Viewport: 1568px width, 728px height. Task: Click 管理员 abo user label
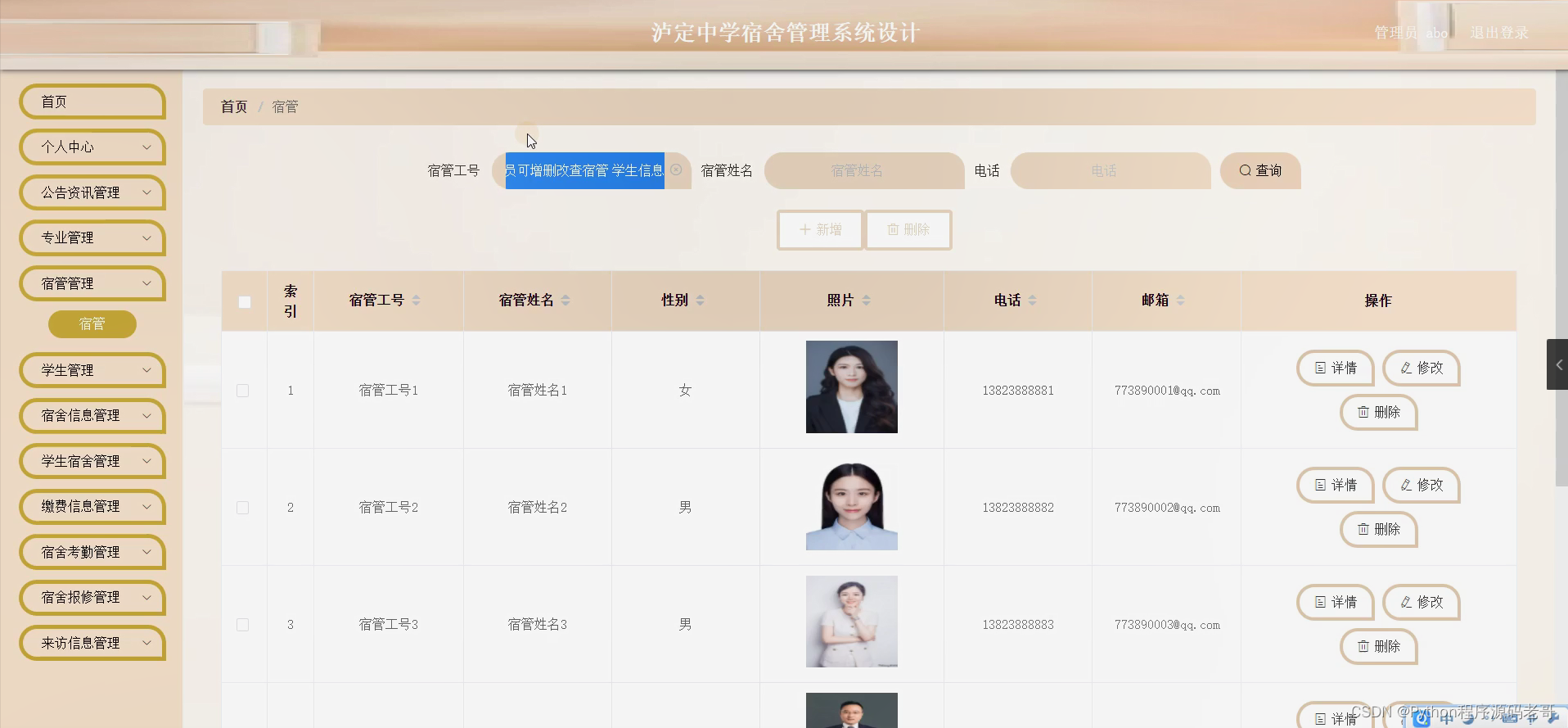click(x=1411, y=33)
